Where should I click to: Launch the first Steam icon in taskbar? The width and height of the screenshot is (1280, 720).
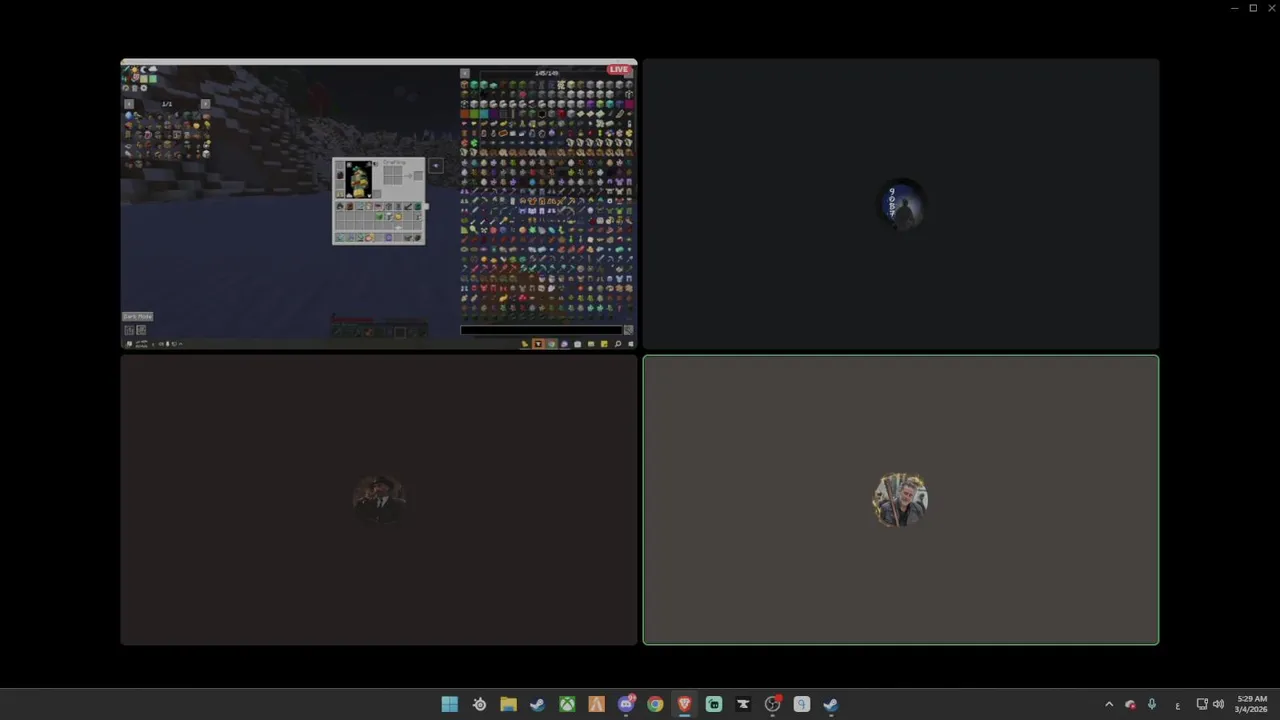click(x=537, y=704)
